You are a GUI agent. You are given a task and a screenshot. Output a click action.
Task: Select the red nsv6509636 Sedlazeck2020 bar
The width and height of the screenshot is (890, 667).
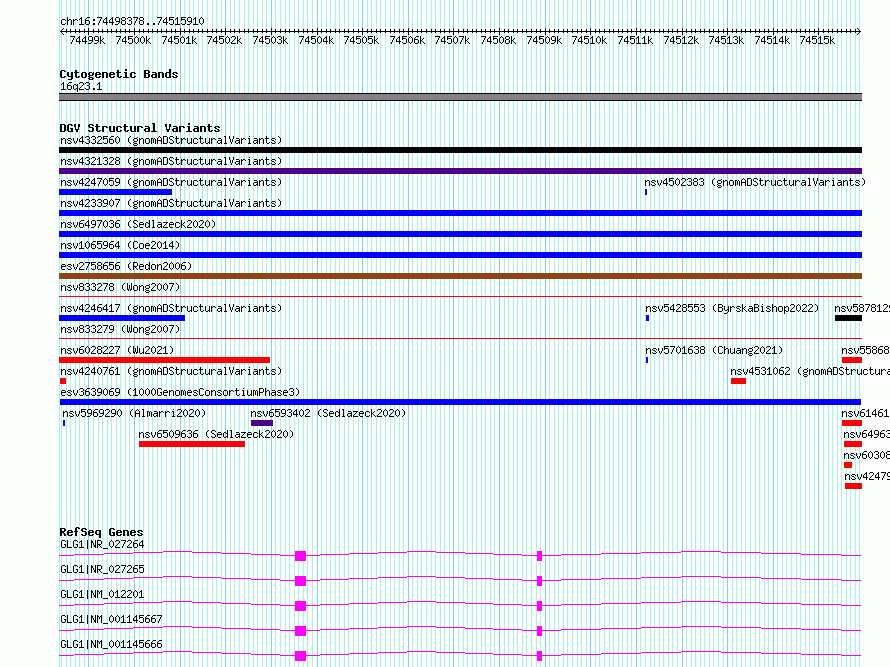coord(192,444)
